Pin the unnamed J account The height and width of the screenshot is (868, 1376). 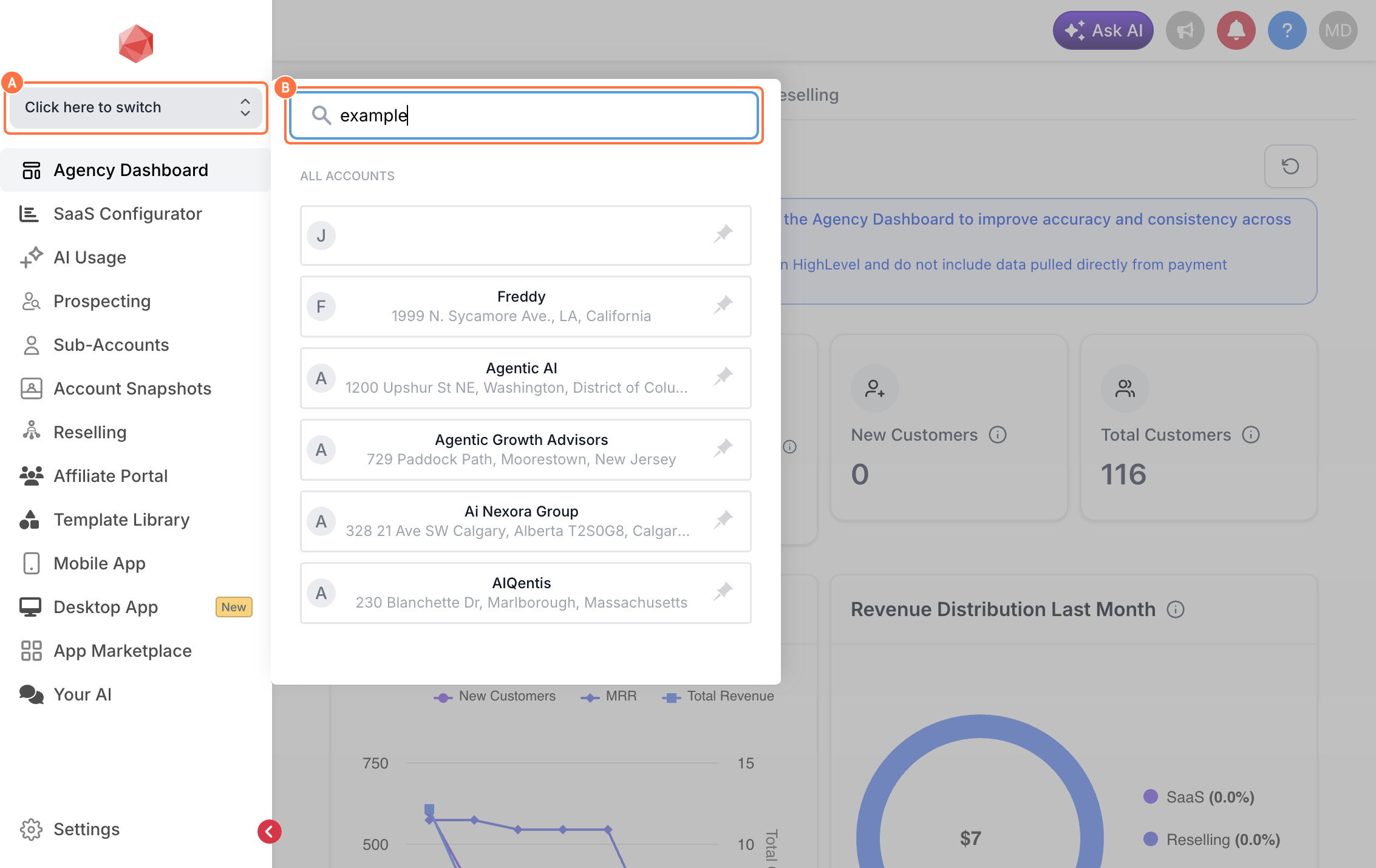click(723, 234)
